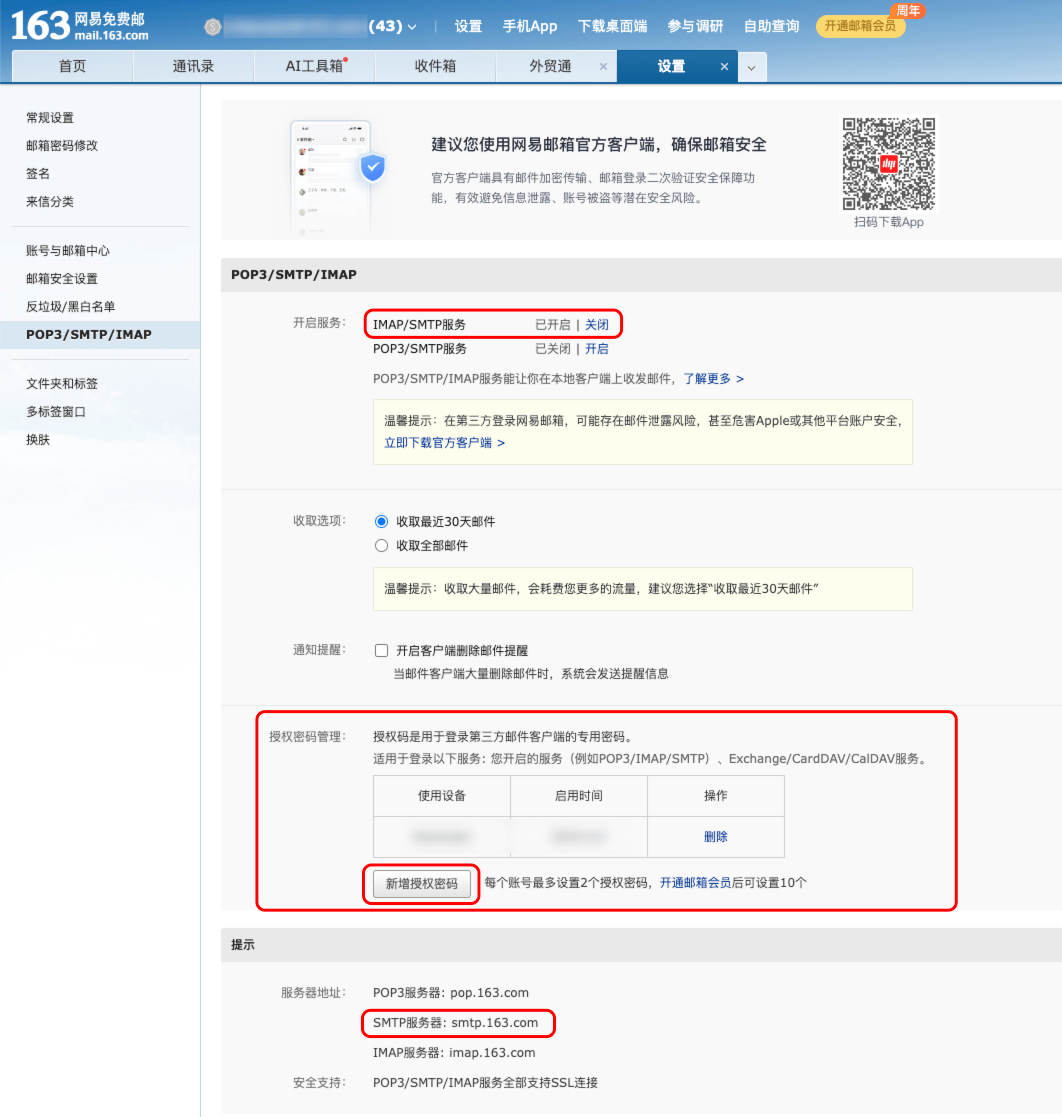Click the 扫码下载App caption
This screenshot has height=1117, width=1062.
(888, 222)
